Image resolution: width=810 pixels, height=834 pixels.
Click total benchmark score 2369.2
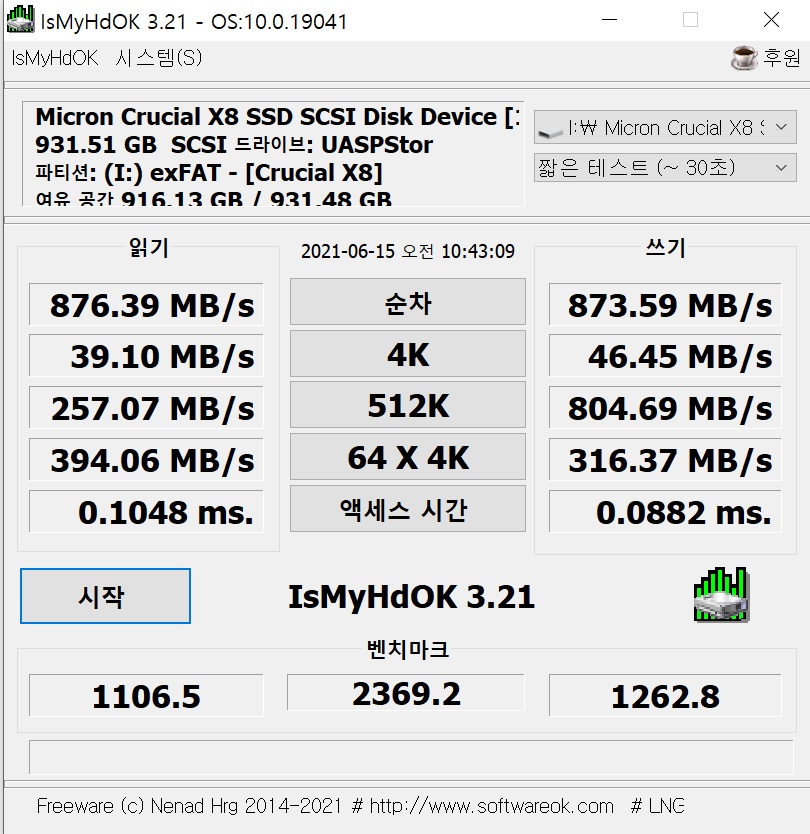(406, 693)
